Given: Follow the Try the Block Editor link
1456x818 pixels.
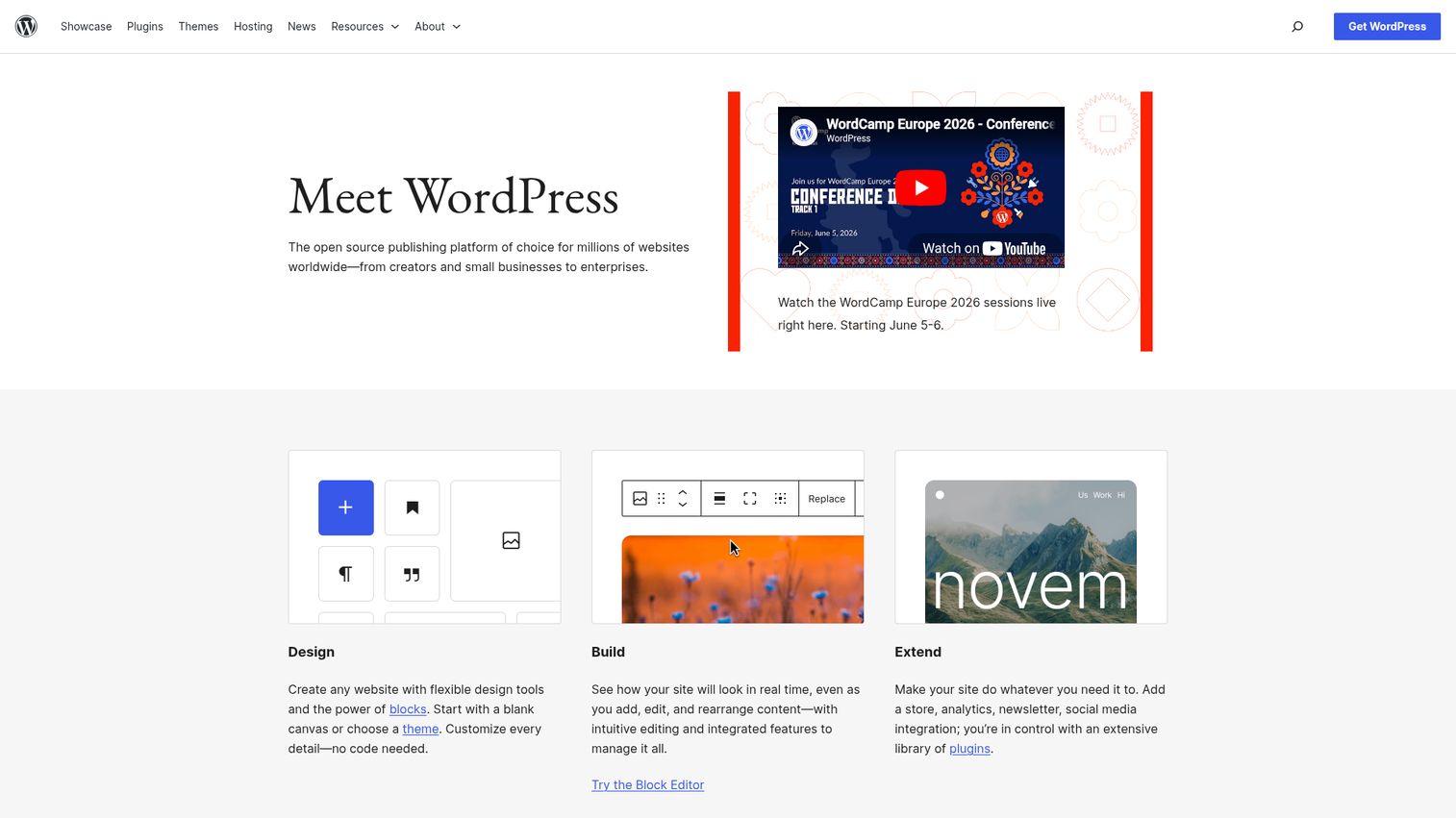Looking at the screenshot, I should point(648,785).
